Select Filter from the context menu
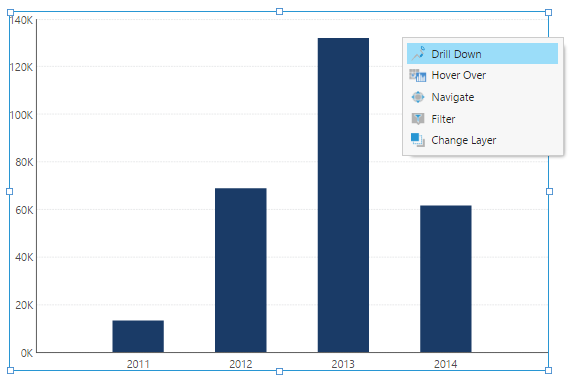The height and width of the screenshot is (381, 573). tap(482, 119)
